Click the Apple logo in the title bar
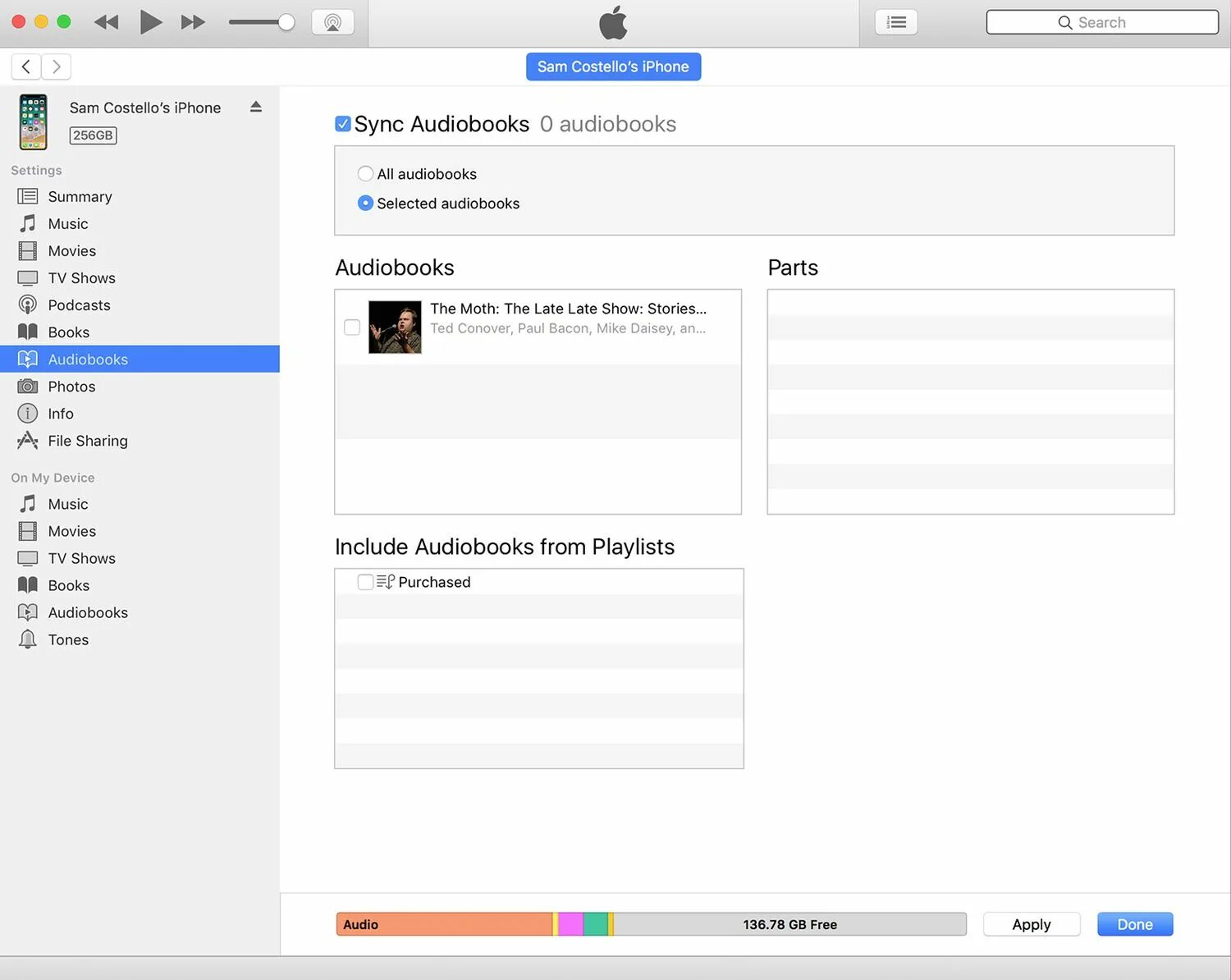 pyautogui.click(x=613, y=22)
